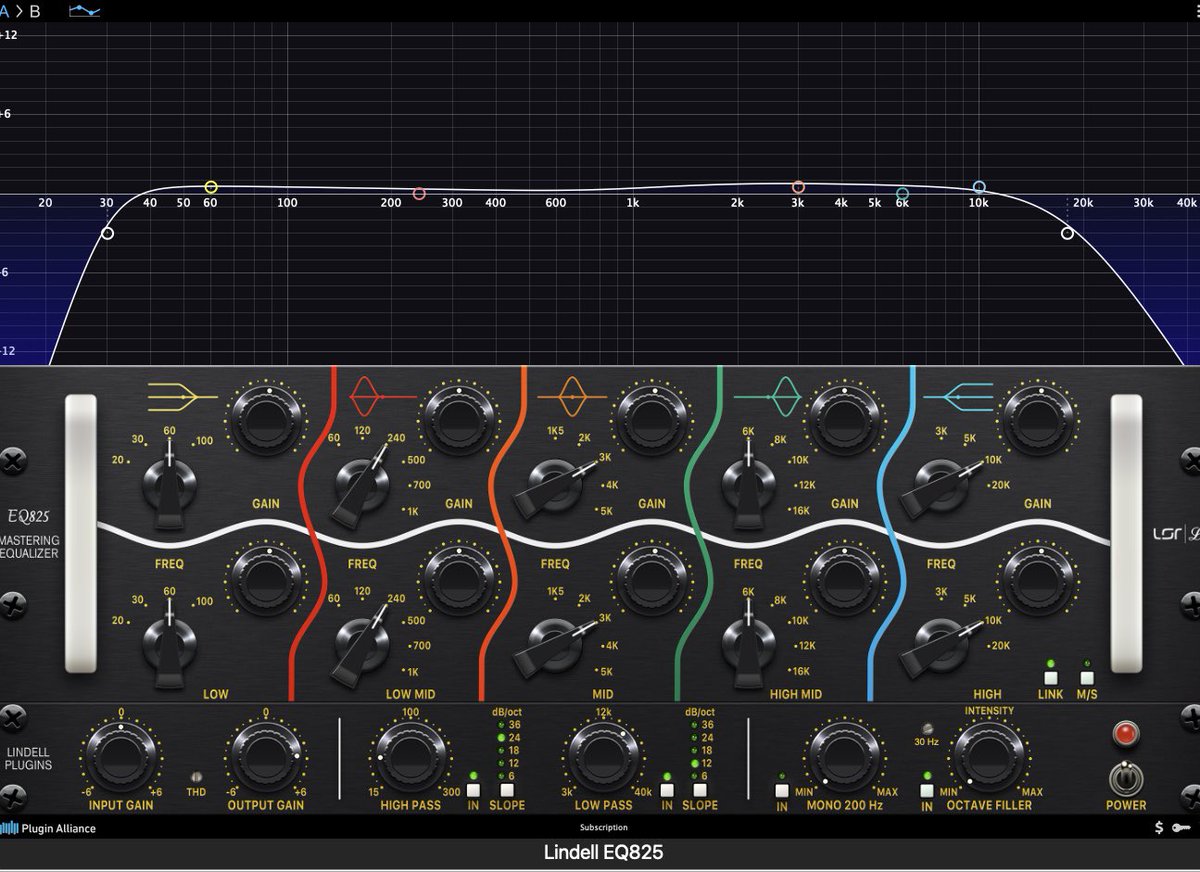Click the frequency curve icon in the top toolbar

click(84, 9)
